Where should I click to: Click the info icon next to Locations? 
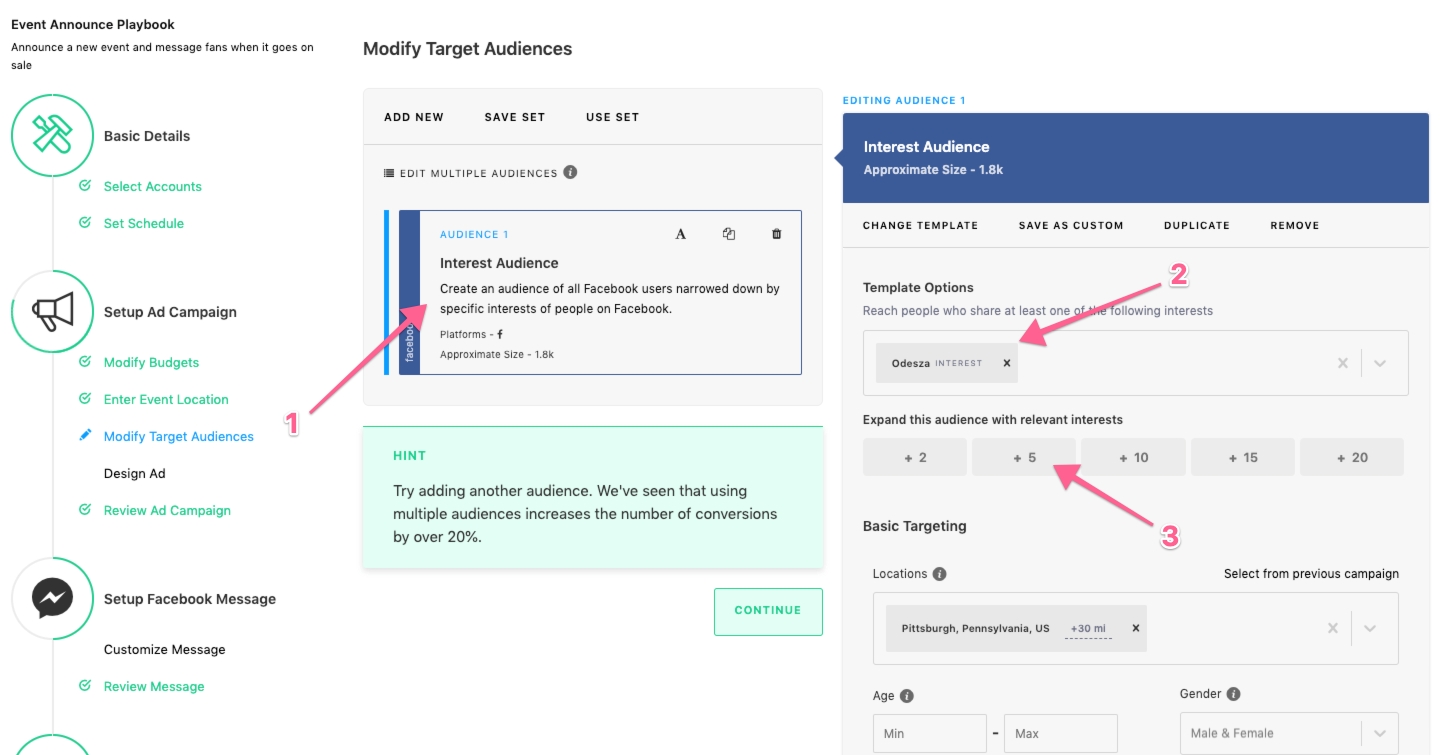tap(939, 574)
